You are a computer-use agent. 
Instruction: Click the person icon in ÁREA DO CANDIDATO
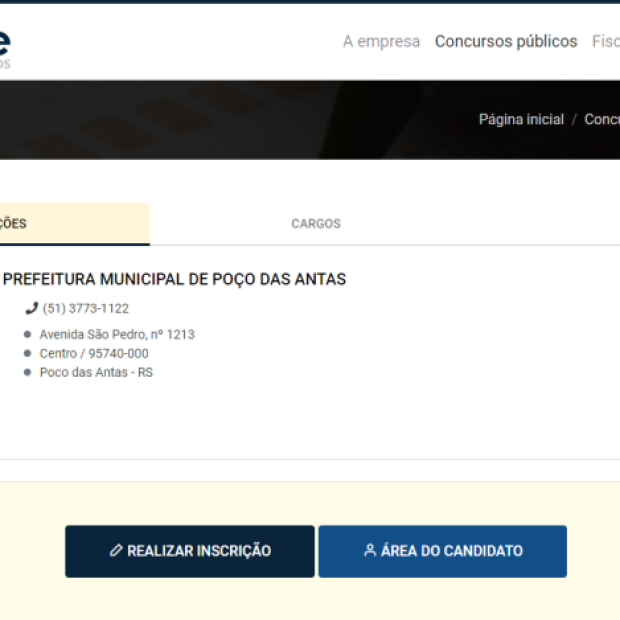[x=370, y=550]
